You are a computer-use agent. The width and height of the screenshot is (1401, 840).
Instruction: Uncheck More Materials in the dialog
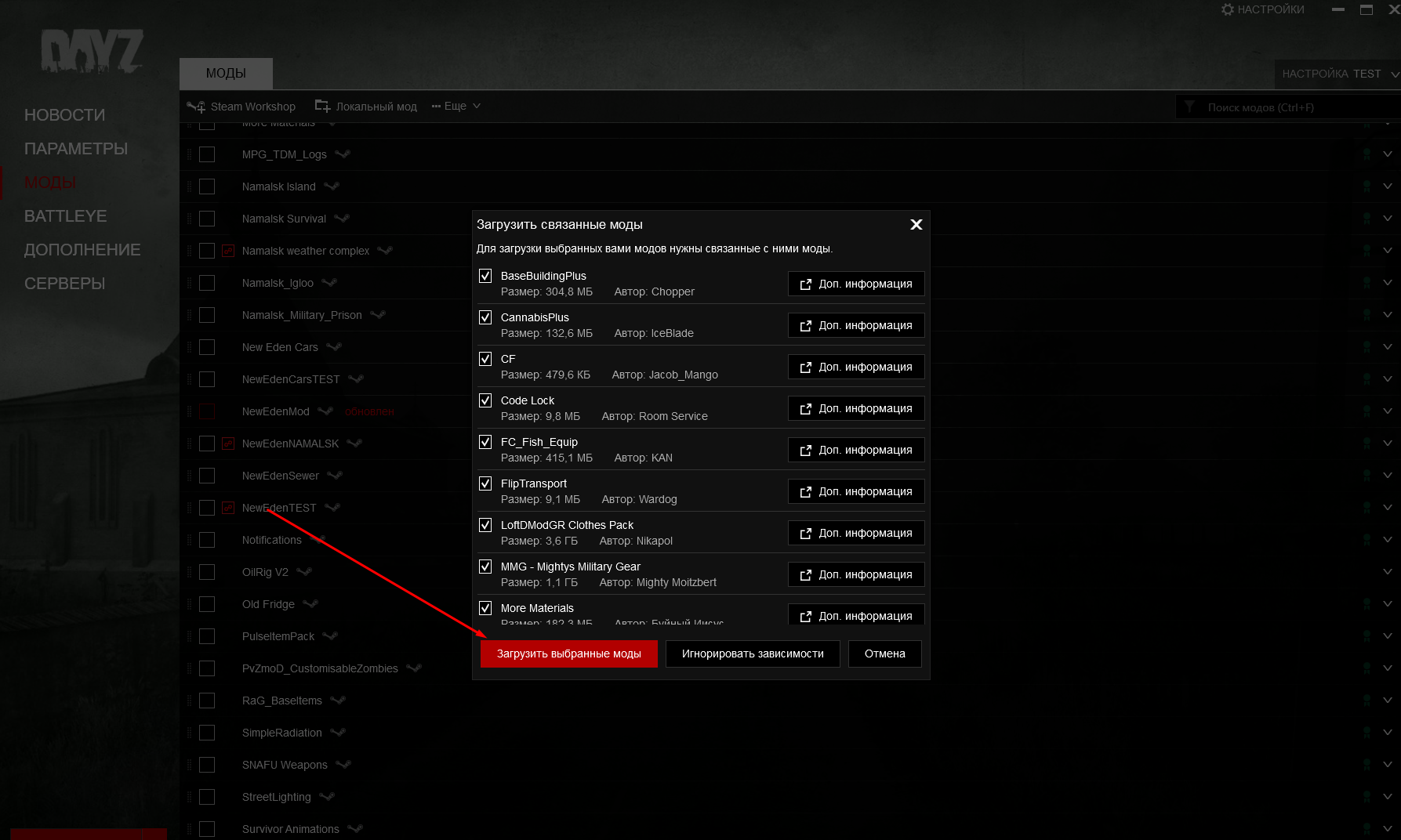tap(485, 608)
